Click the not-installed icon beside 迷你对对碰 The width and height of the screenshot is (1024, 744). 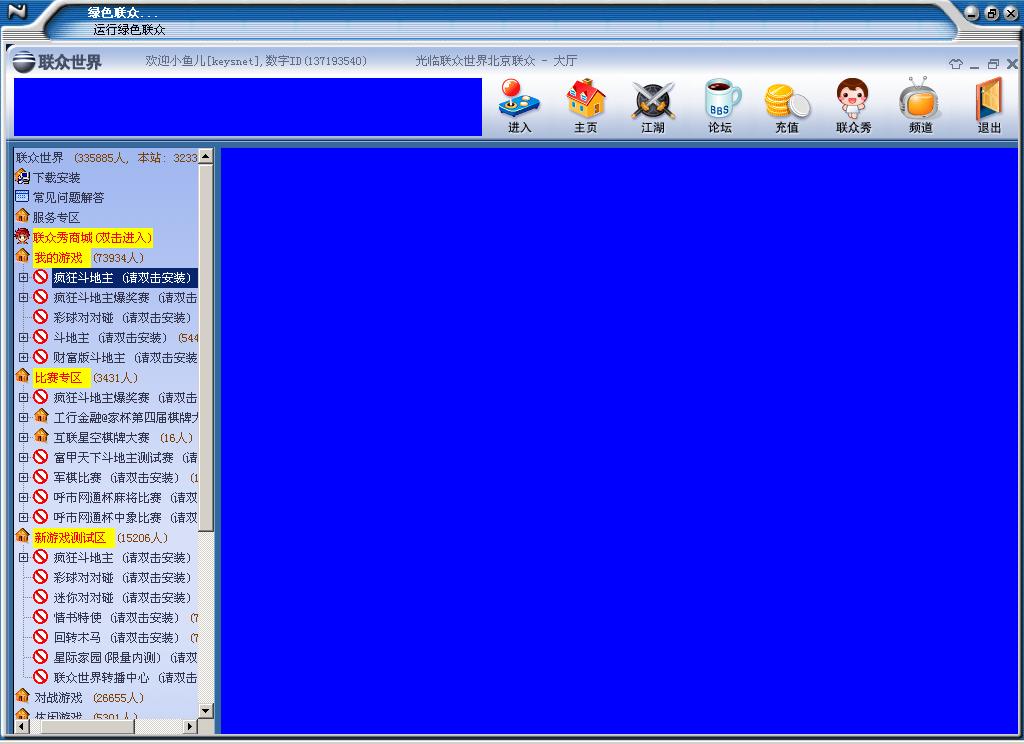click(40, 597)
